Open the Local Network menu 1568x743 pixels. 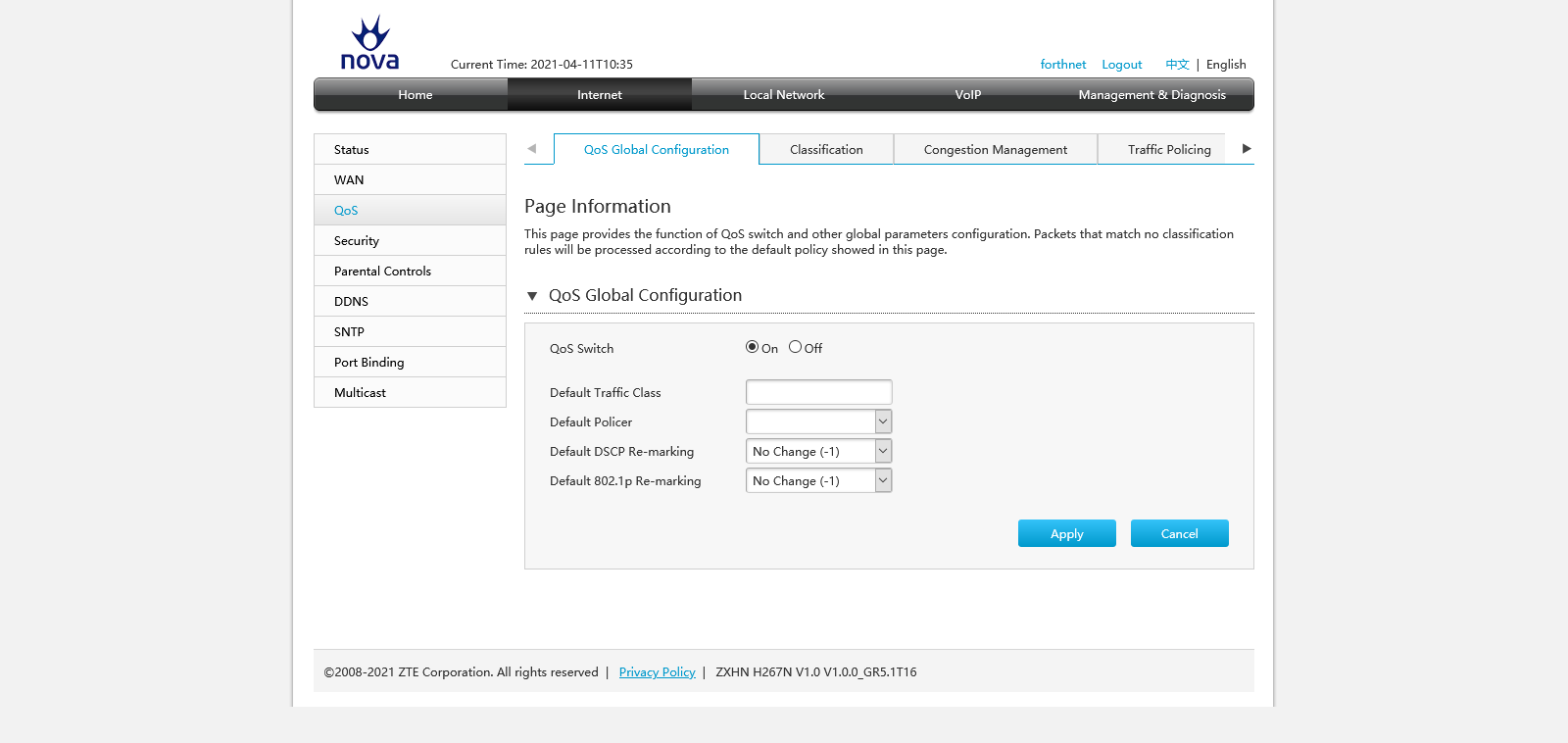[784, 95]
